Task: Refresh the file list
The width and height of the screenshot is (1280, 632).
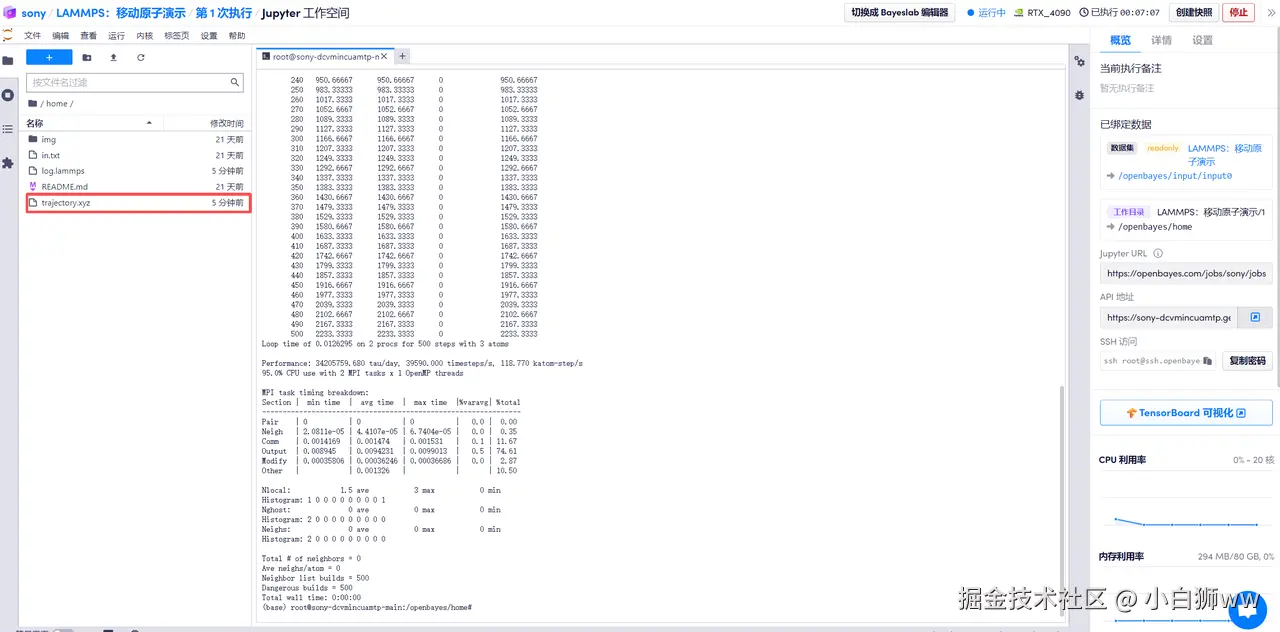Action: click(x=141, y=58)
